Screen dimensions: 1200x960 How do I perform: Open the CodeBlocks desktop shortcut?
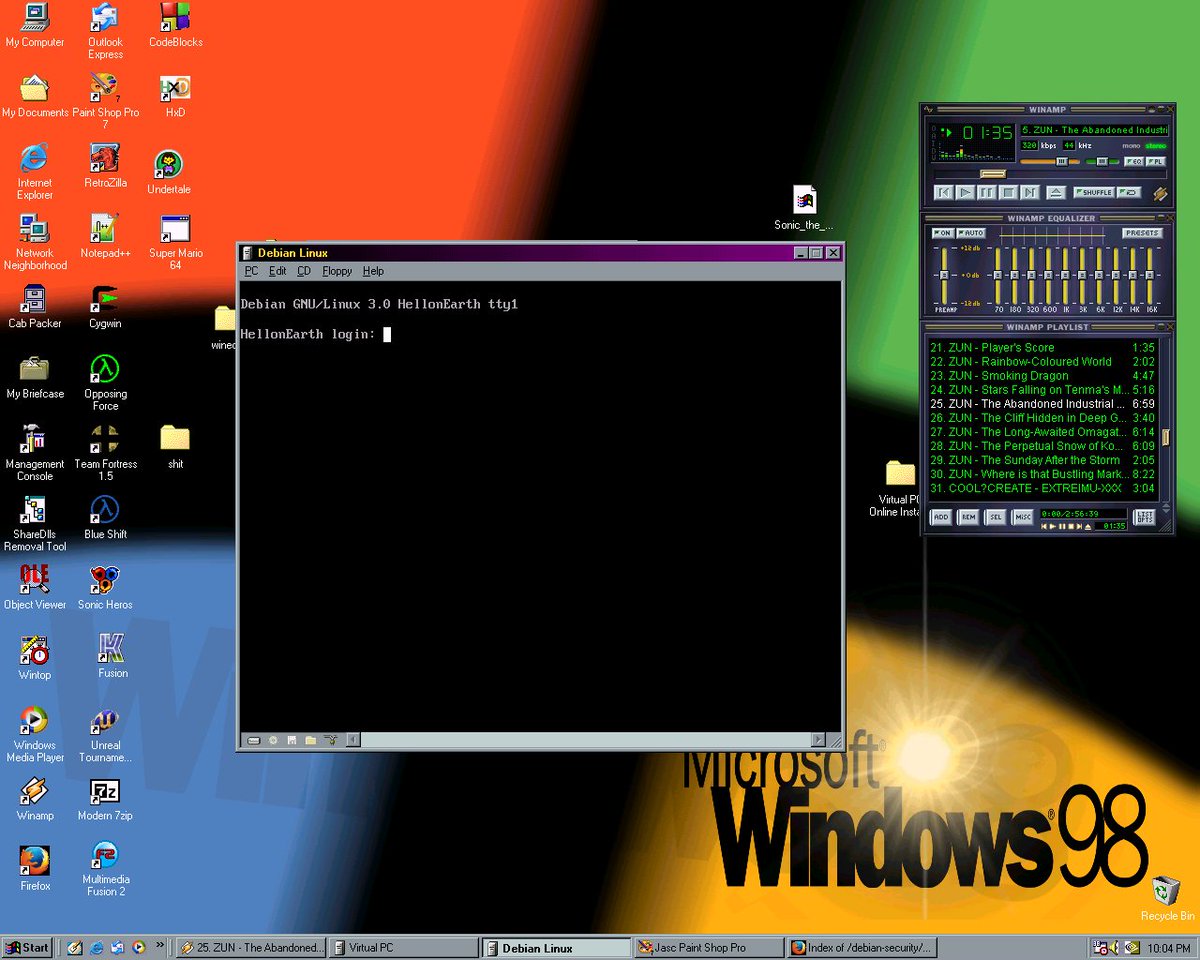[x=175, y=25]
